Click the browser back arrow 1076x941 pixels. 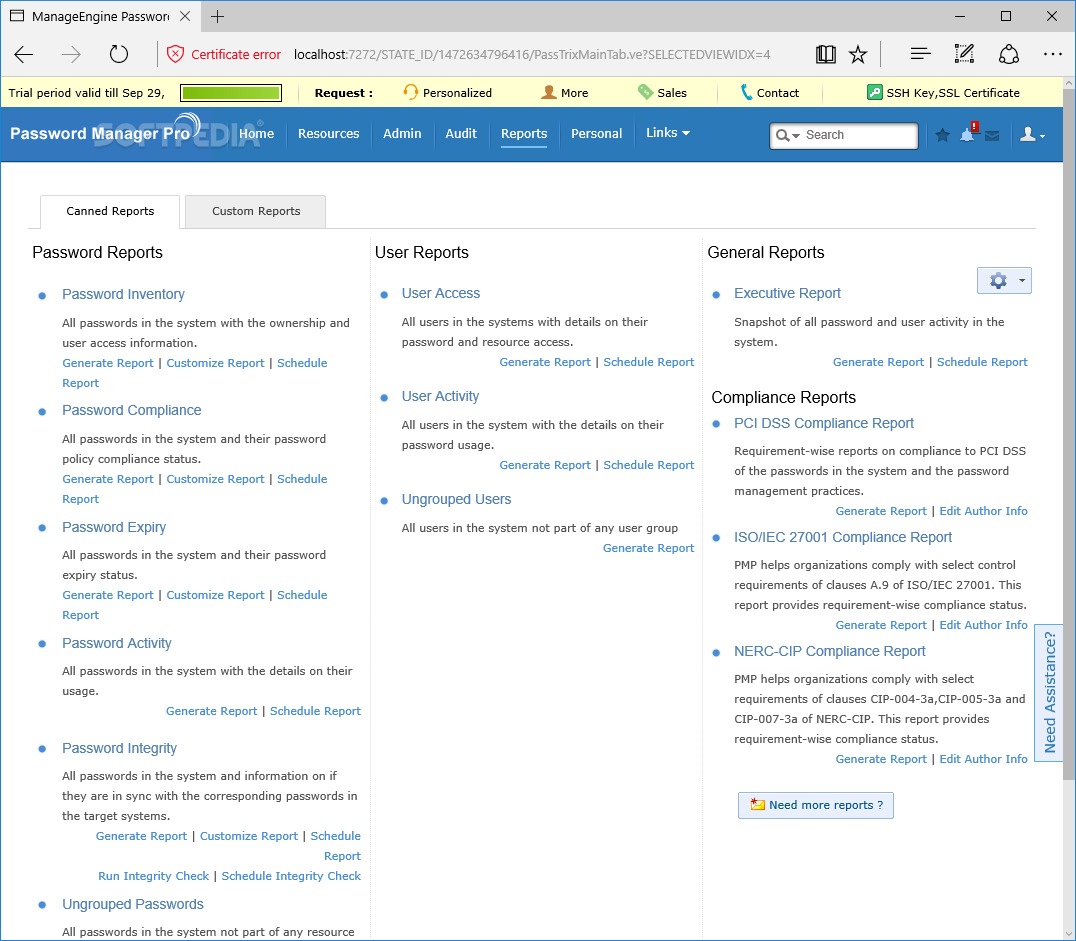click(24, 54)
